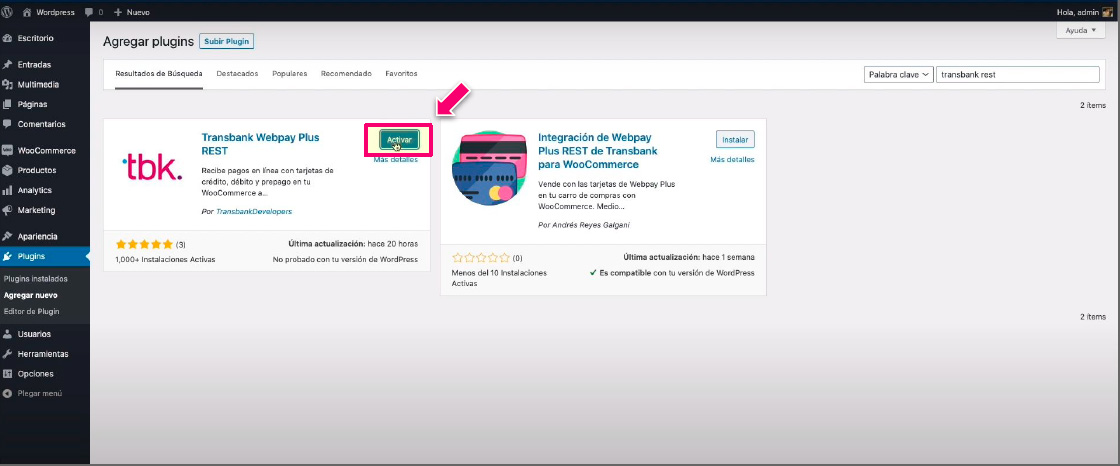Open the Palabra clave dropdown
1120x466 pixels.
click(x=899, y=74)
